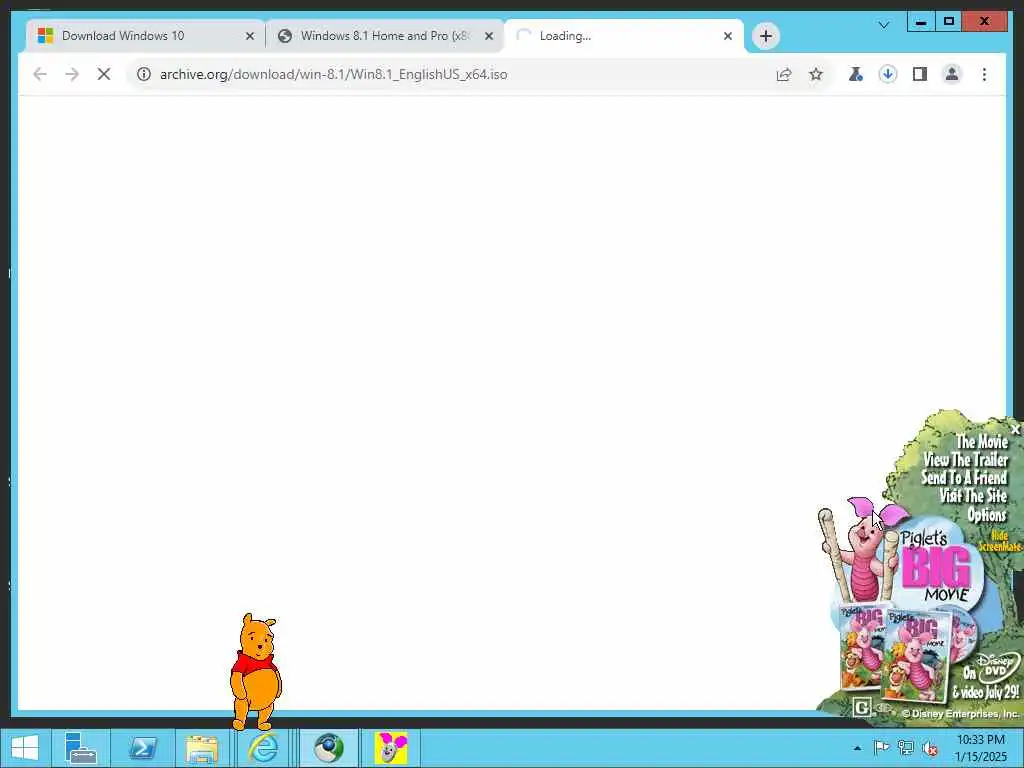Viewport: 1024px width, 768px height.
Task: Choose Send To A Friend option
Action: [x=964, y=477]
